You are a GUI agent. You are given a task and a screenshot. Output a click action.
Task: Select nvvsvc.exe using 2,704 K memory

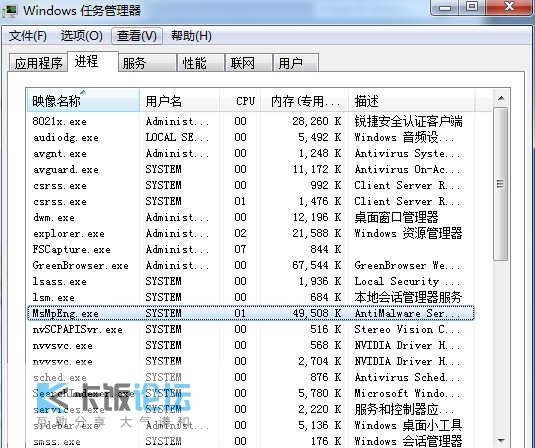[x=250, y=361]
